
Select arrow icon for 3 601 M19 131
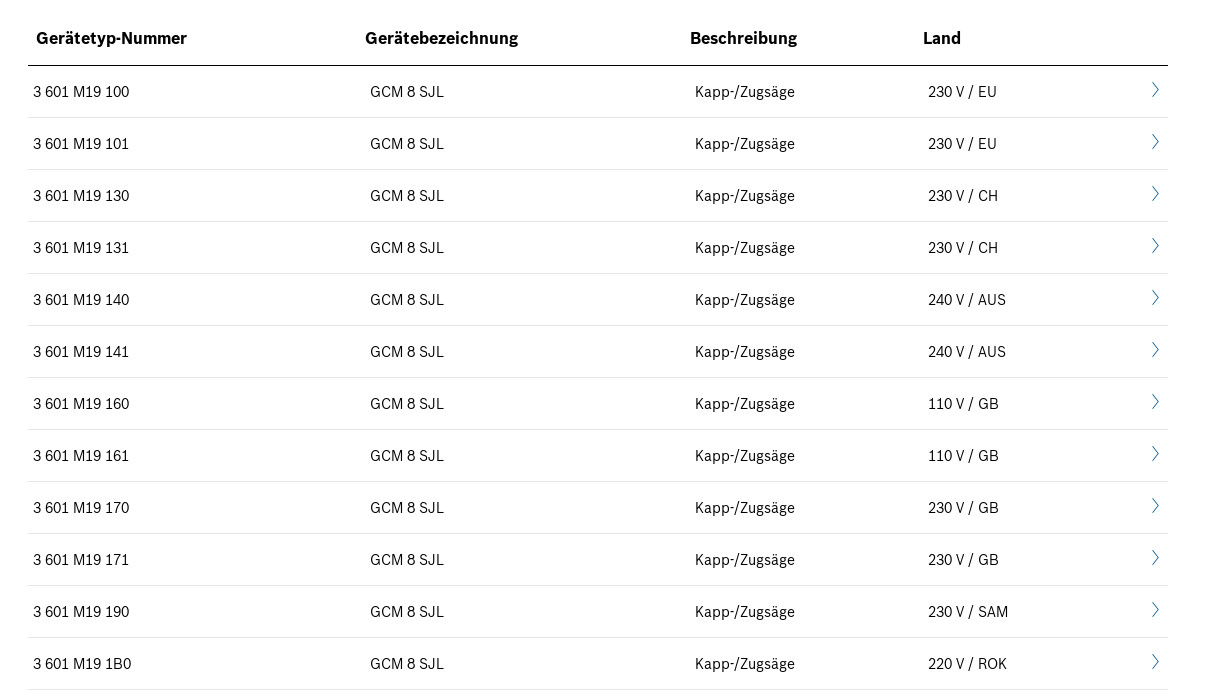pyautogui.click(x=1155, y=246)
